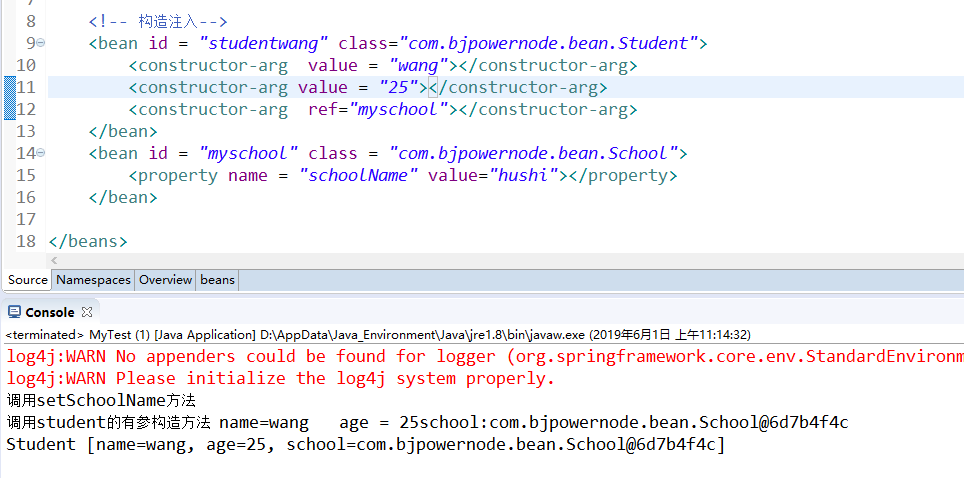The height and width of the screenshot is (478, 964).
Task: Click the "com.bjpowernode.bean.Student" class value
Action: 549,43
